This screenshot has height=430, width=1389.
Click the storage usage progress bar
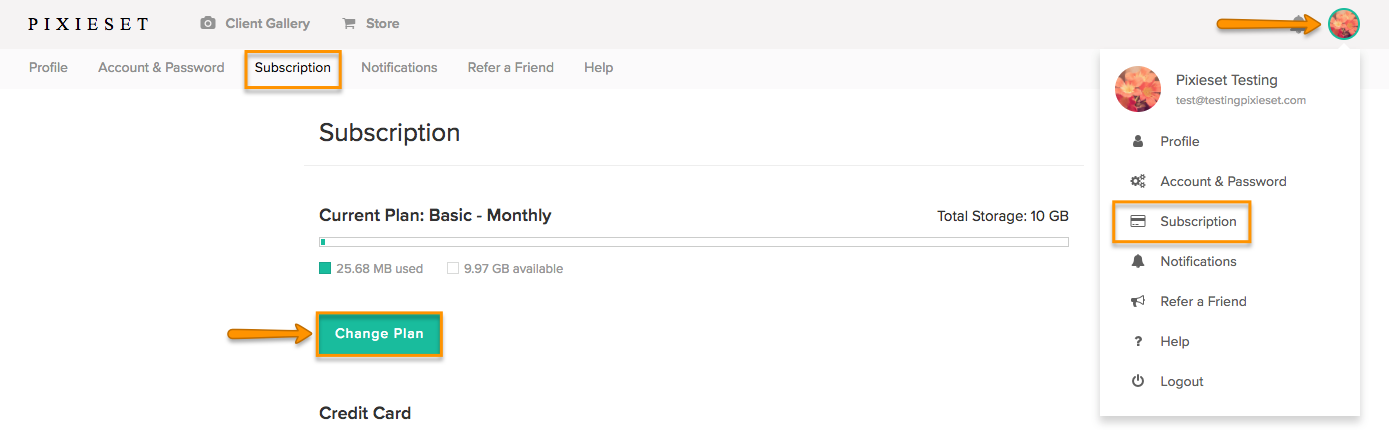point(694,242)
